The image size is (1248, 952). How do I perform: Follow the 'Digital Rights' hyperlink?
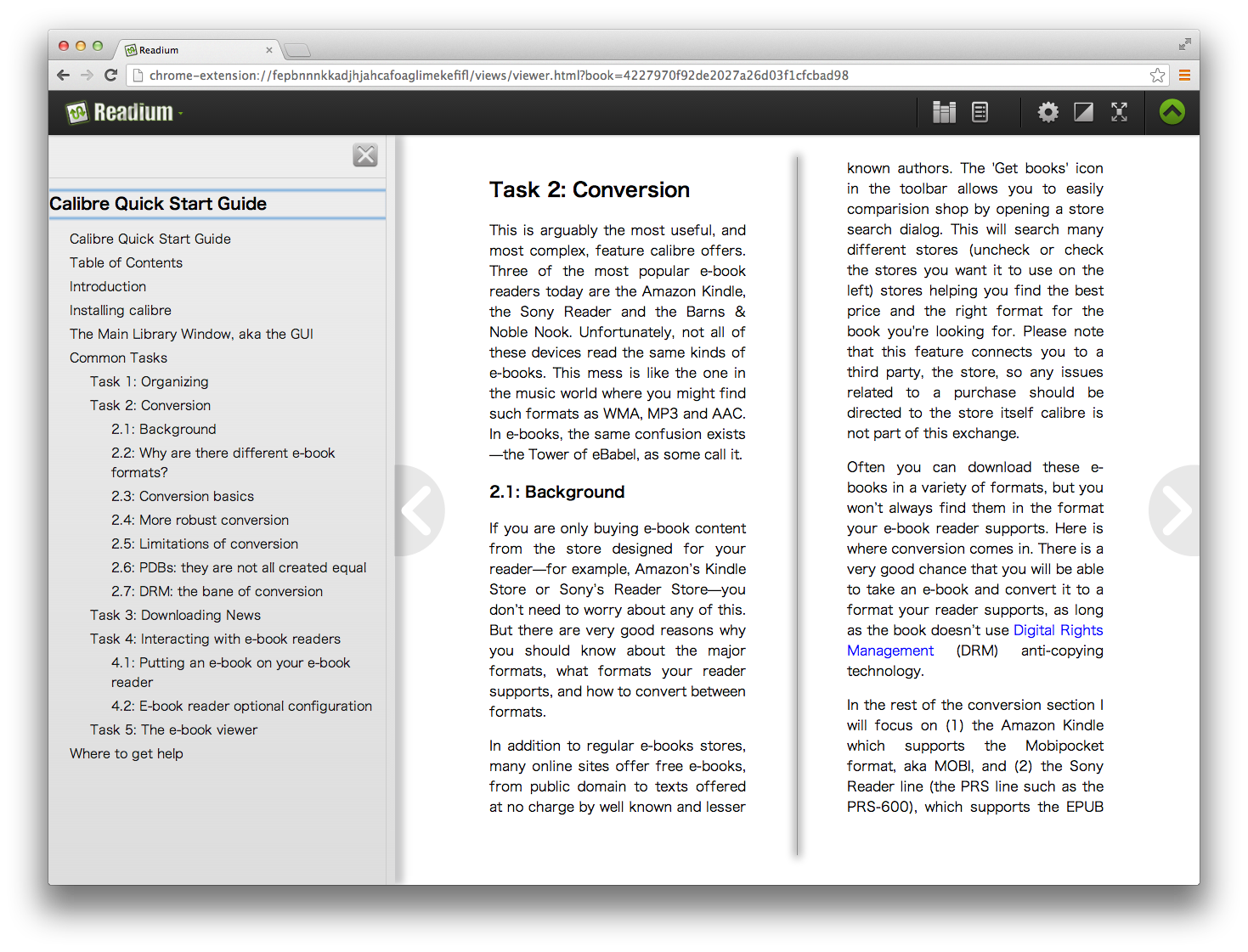pos(1059,630)
